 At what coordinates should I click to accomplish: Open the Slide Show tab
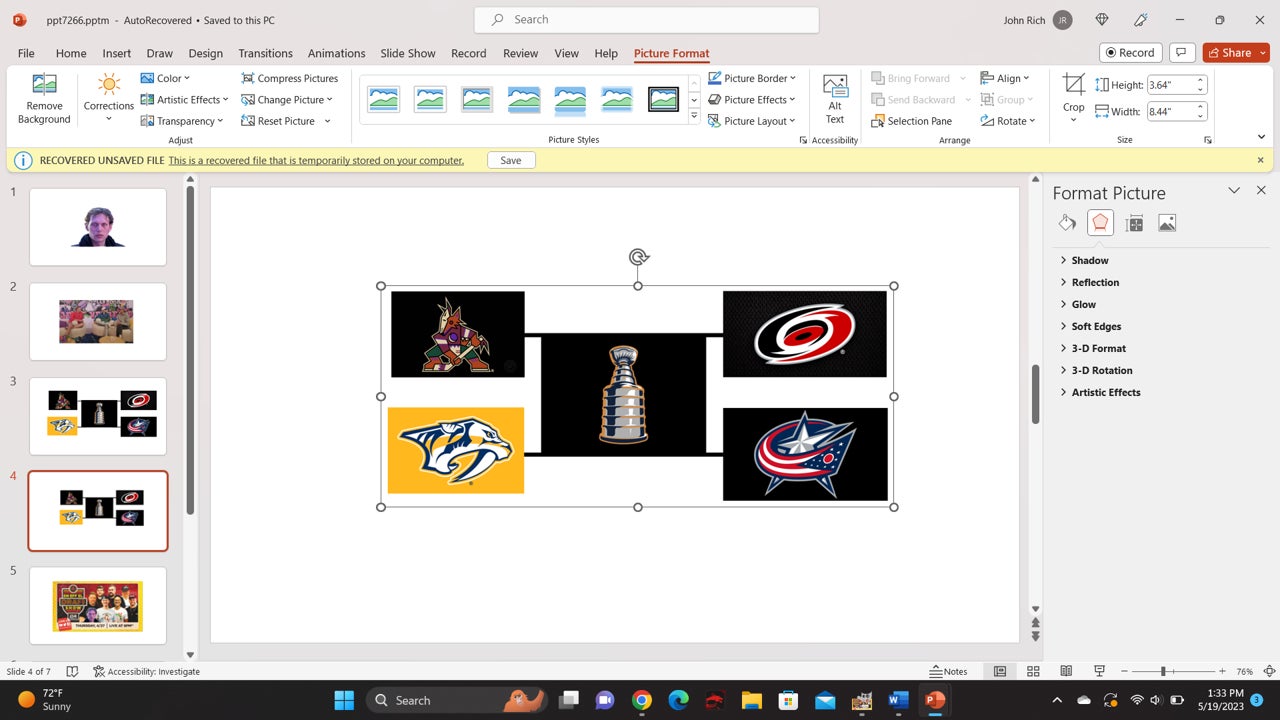tap(407, 53)
